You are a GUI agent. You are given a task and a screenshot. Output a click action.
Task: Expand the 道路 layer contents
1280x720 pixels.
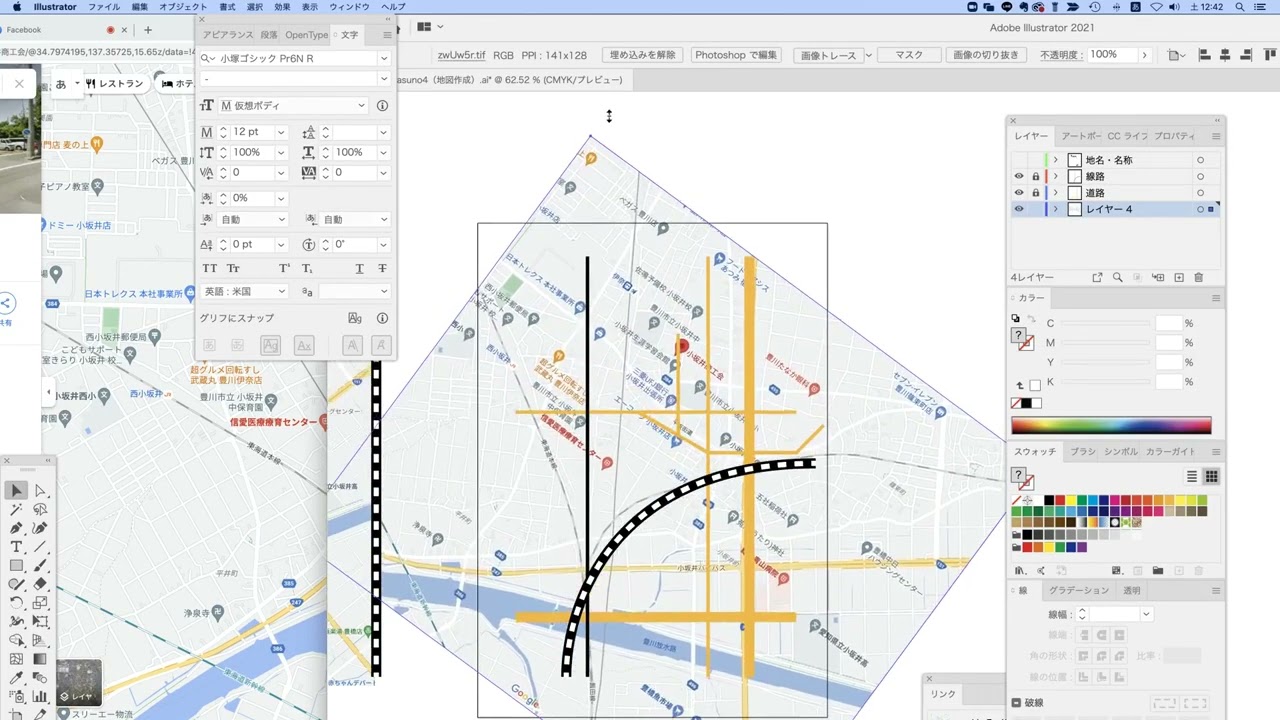click(1055, 193)
